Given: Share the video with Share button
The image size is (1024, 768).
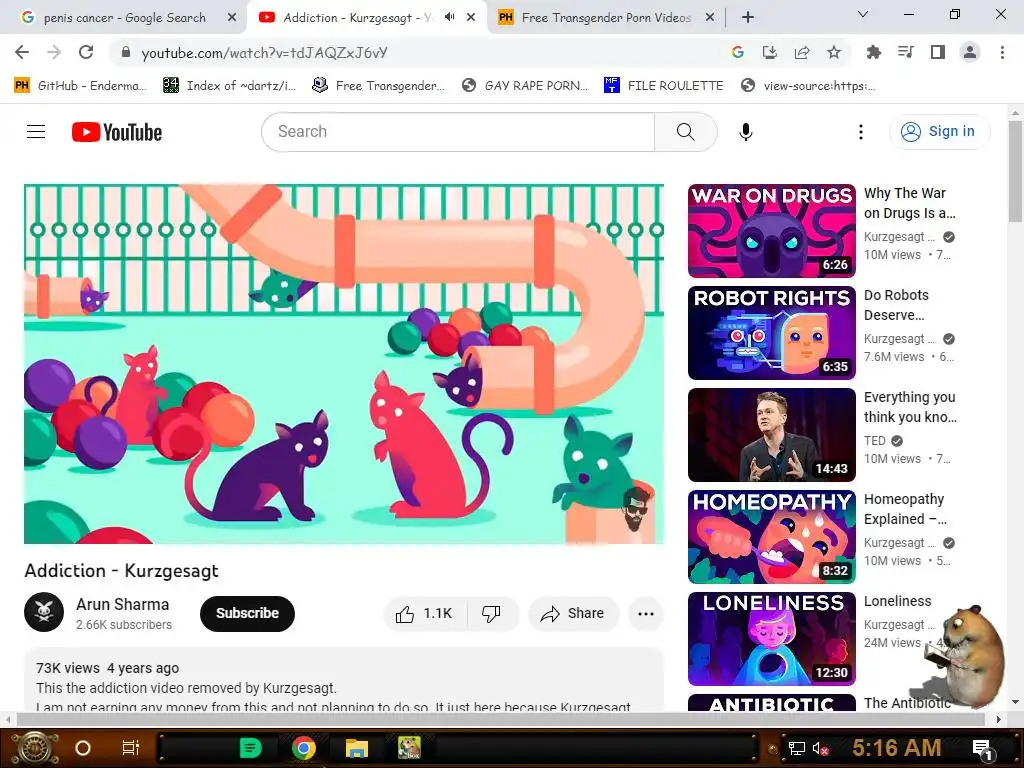Looking at the screenshot, I should pos(572,613).
